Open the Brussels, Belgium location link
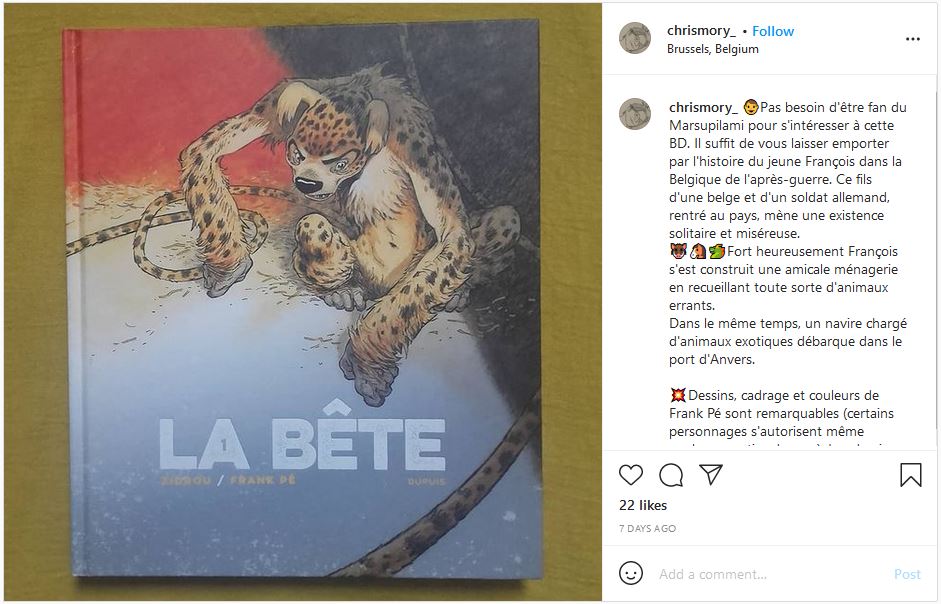Image resolution: width=941 pixels, height=604 pixels. click(x=712, y=49)
